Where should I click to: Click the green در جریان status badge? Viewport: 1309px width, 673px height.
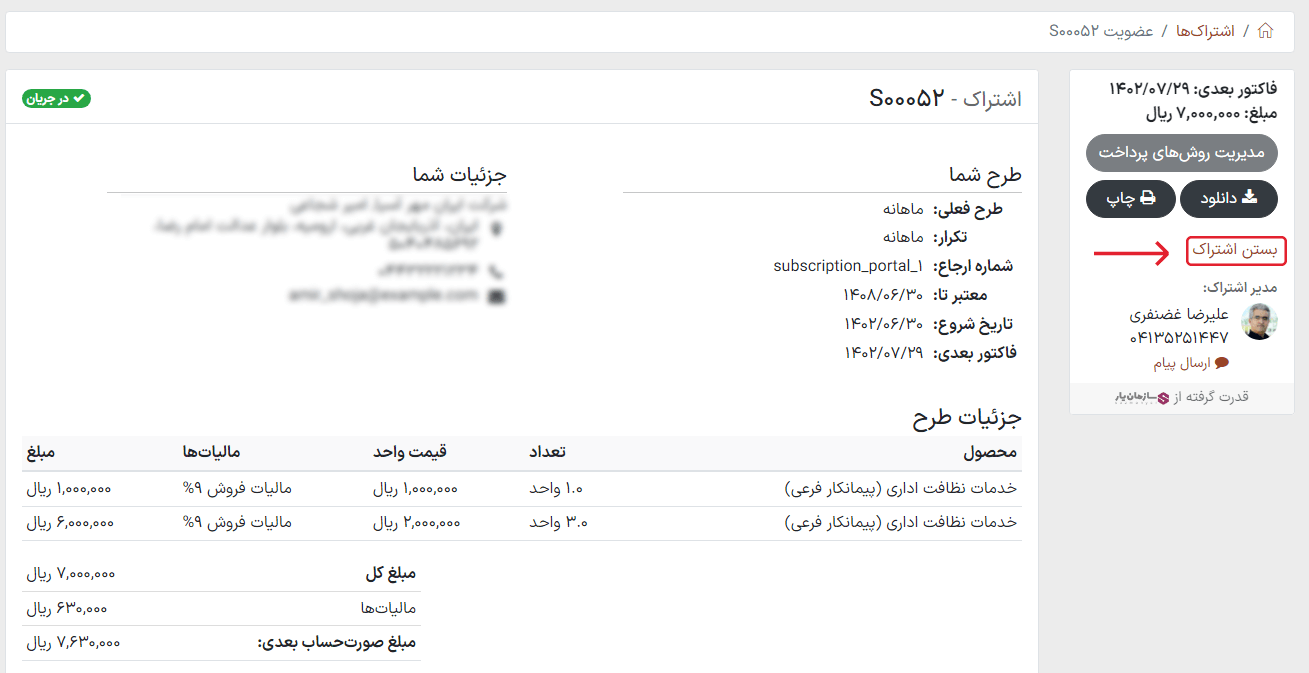(x=56, y=98)
